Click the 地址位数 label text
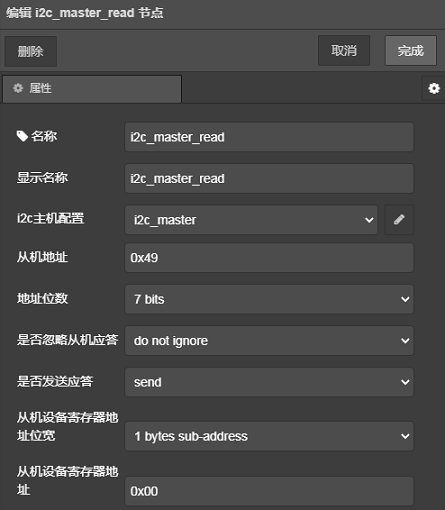 [x=42, y=298]
